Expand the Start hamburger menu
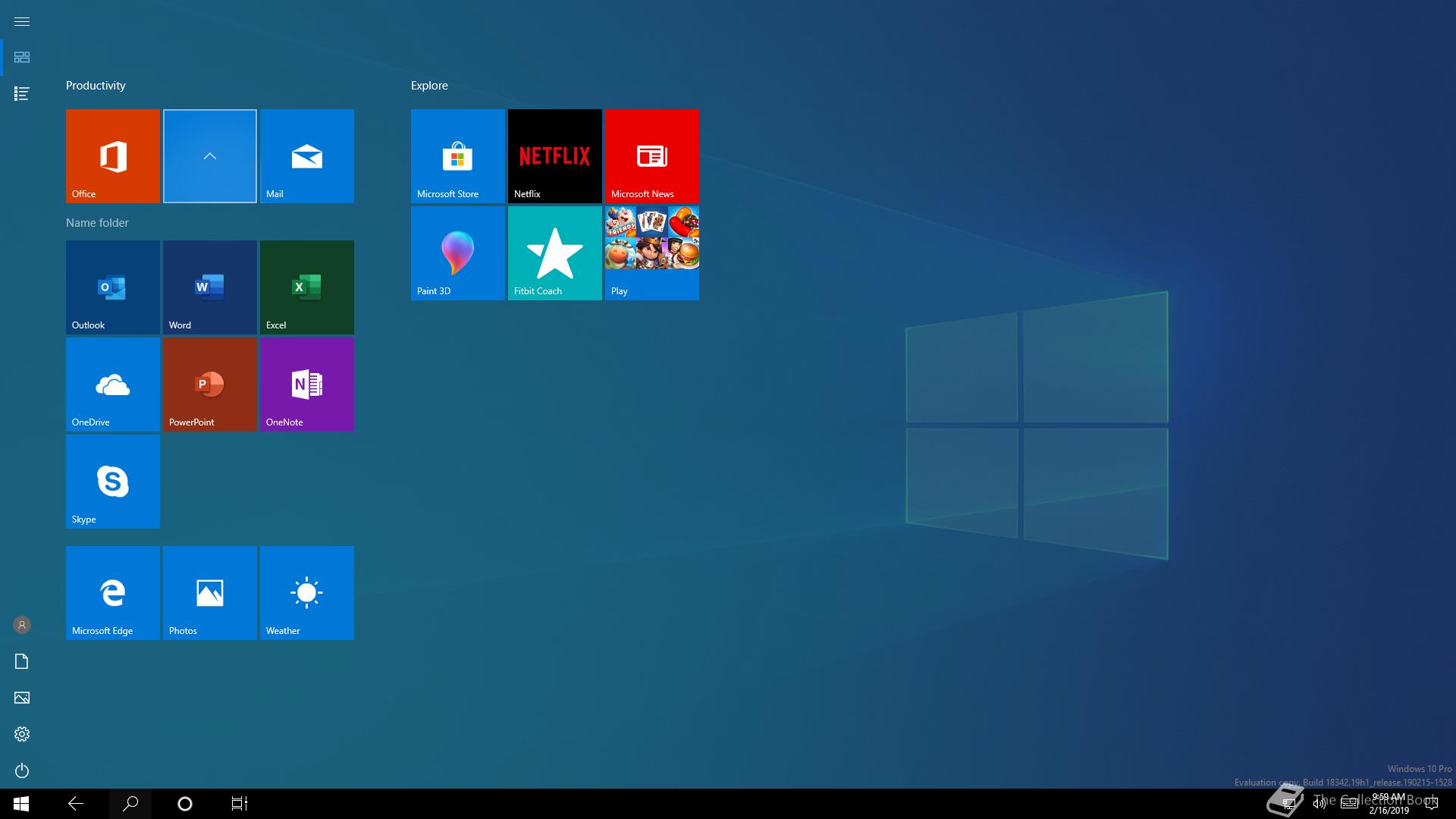 point(22,21)
